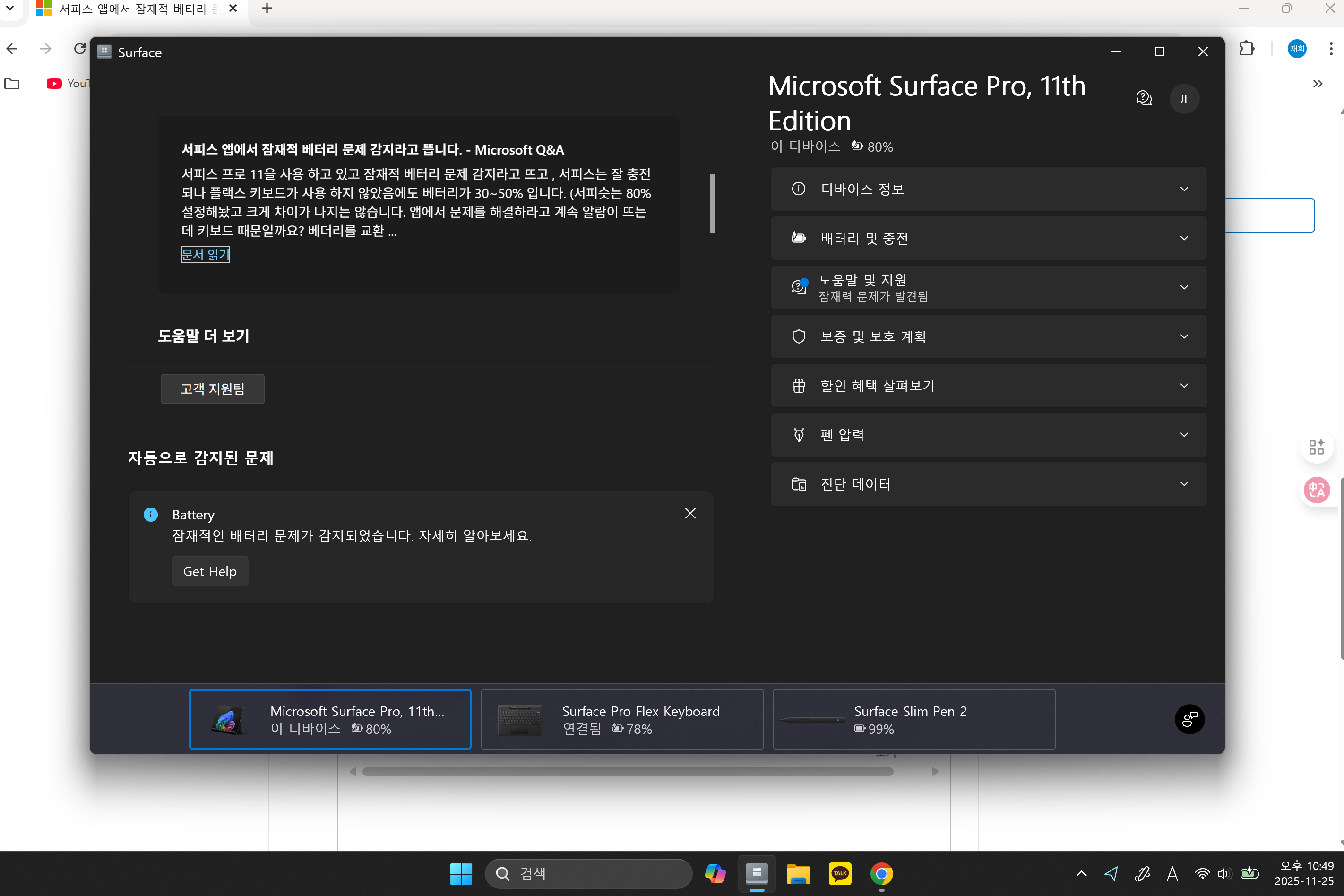The height and width of the screenshot is (896, 1344).
Task: Open File Explorer from the taskbar
Action: pyautogui.click(x=798, y=873)
